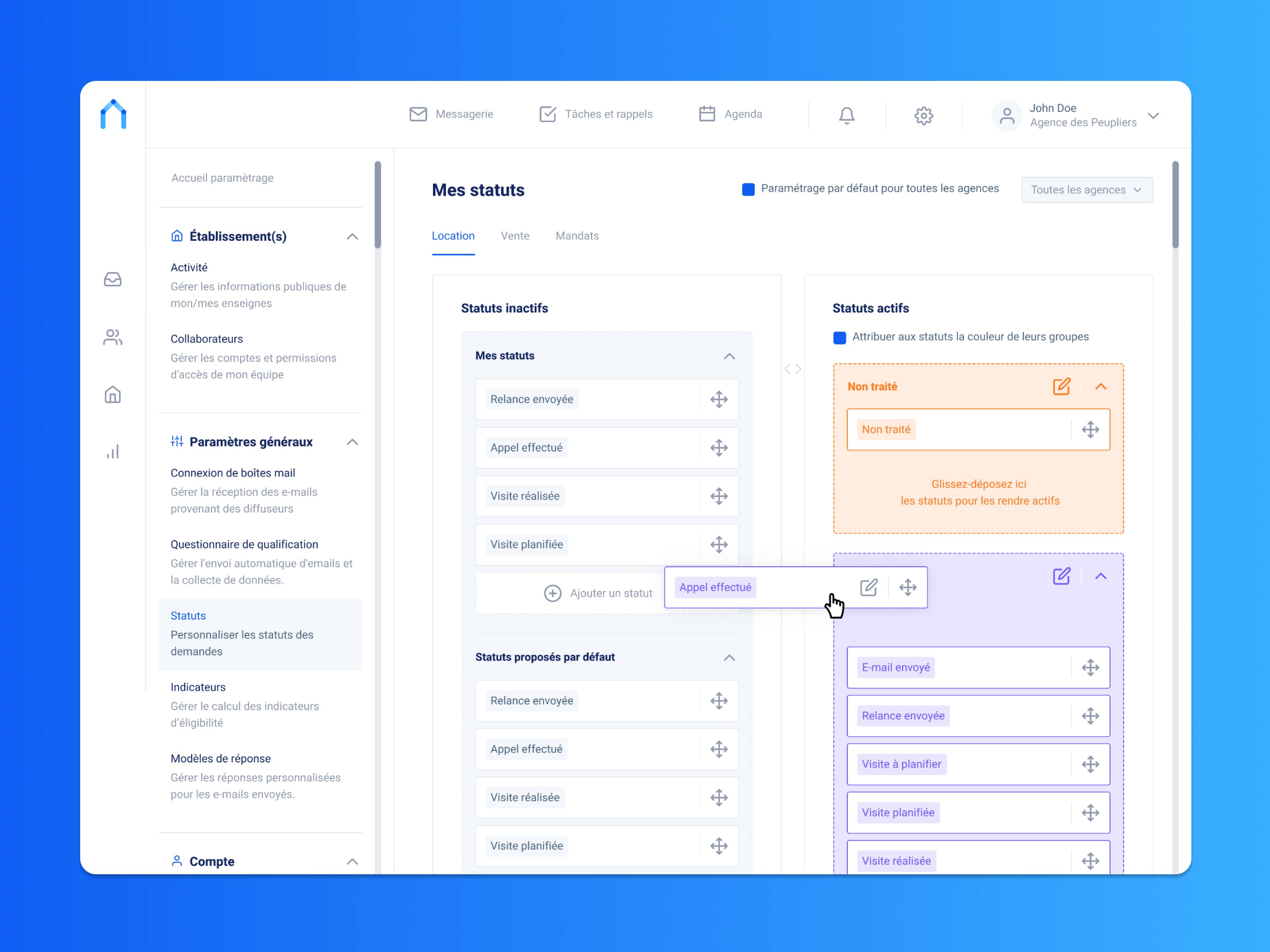The height and width of the screenshot is (952, 1270).
Task: Click the Messagerie envelope icon
Action: 418,114
